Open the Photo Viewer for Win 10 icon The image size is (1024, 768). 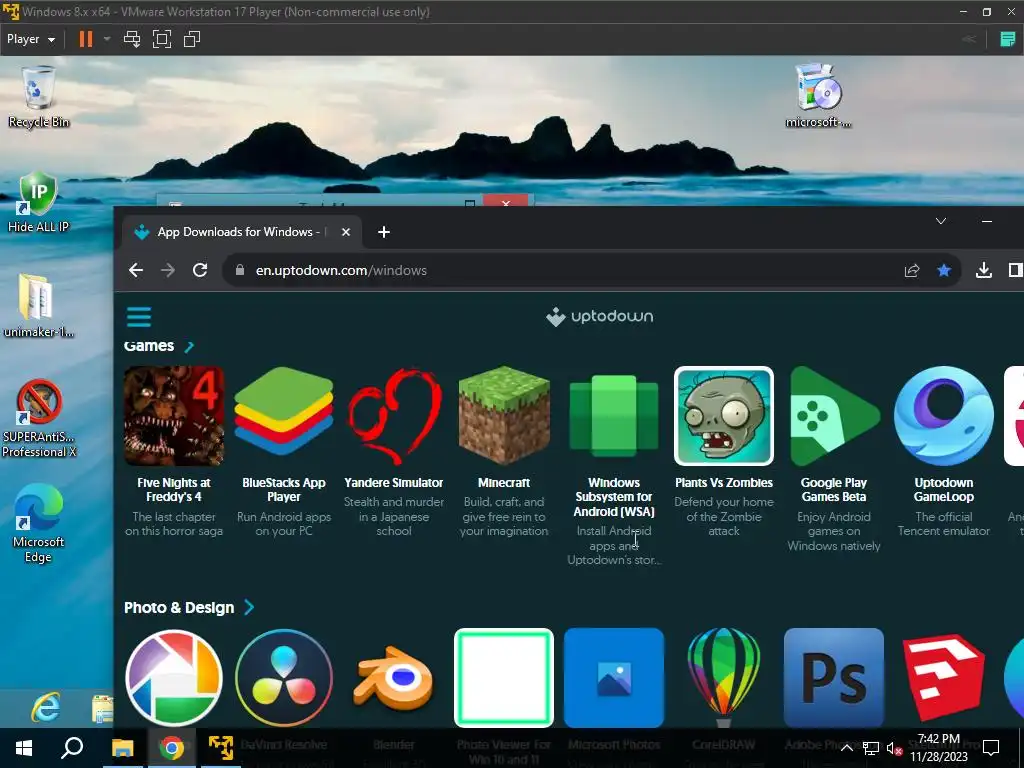[x=504, y=678]
